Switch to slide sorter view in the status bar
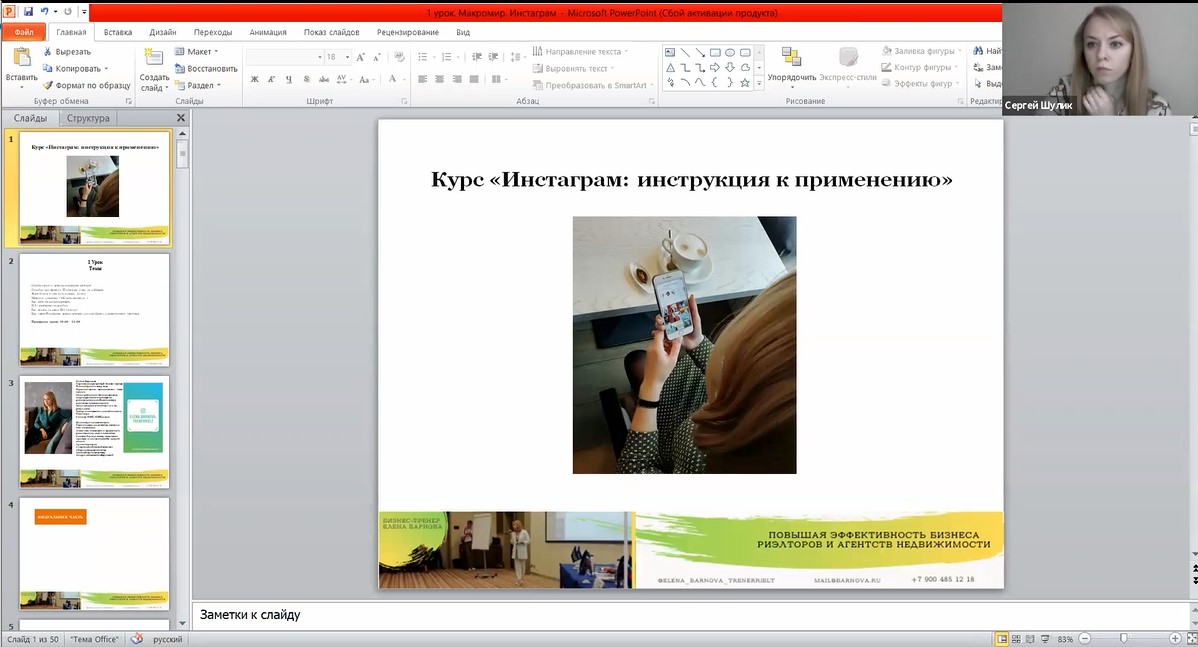 tap(1016, 639)
